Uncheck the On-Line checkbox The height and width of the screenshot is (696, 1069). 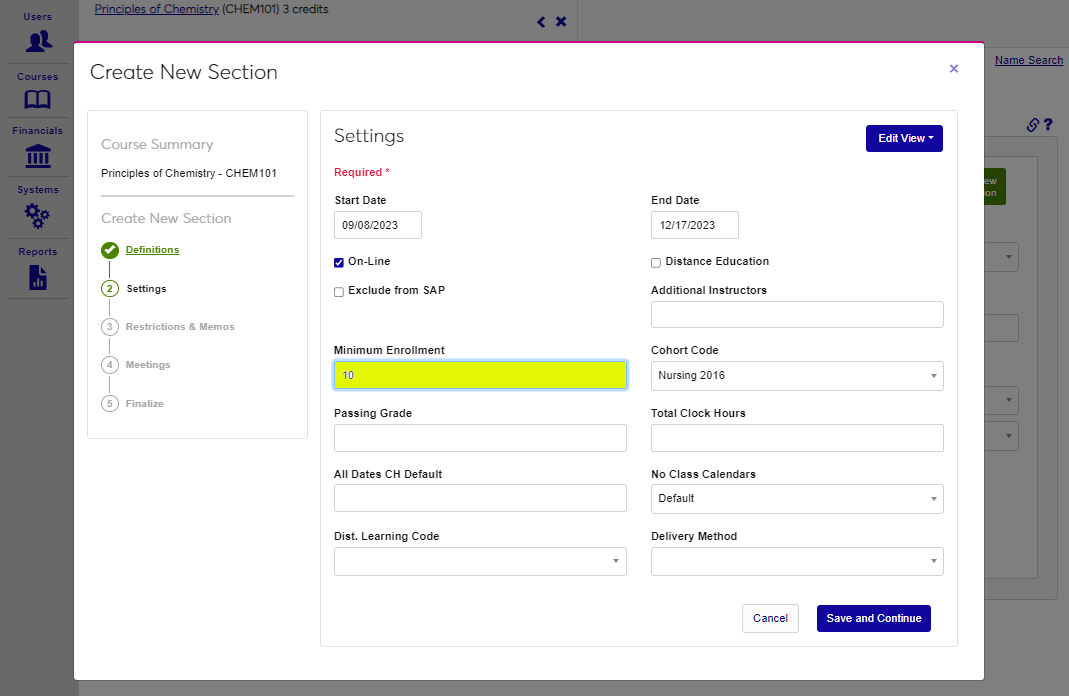pyautogui.click(x=339, y=262)
